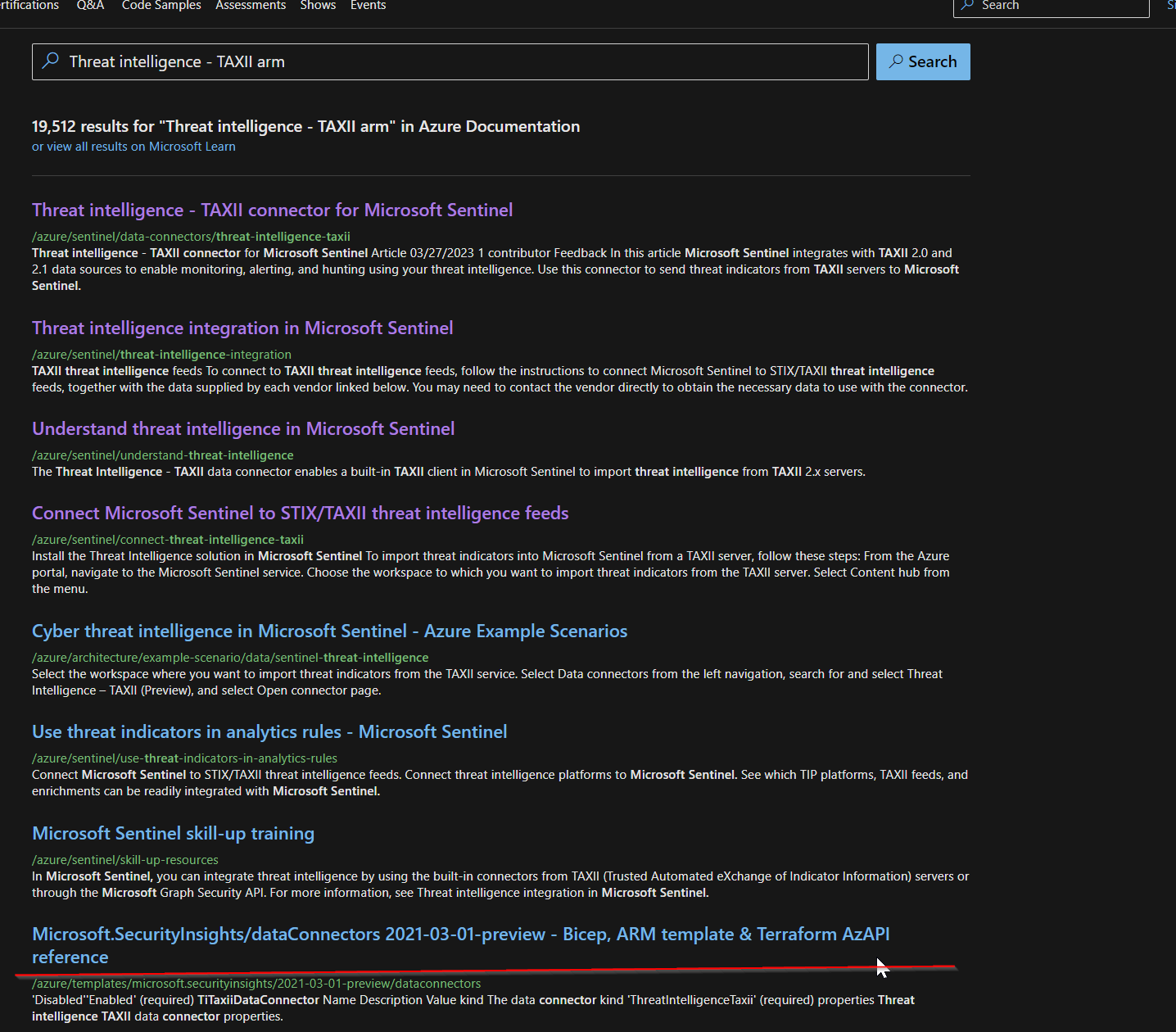
Task: Open 'Connect Microsoft Sentinel to STIX/TAXII' result
Action: (x=300, y=514)
